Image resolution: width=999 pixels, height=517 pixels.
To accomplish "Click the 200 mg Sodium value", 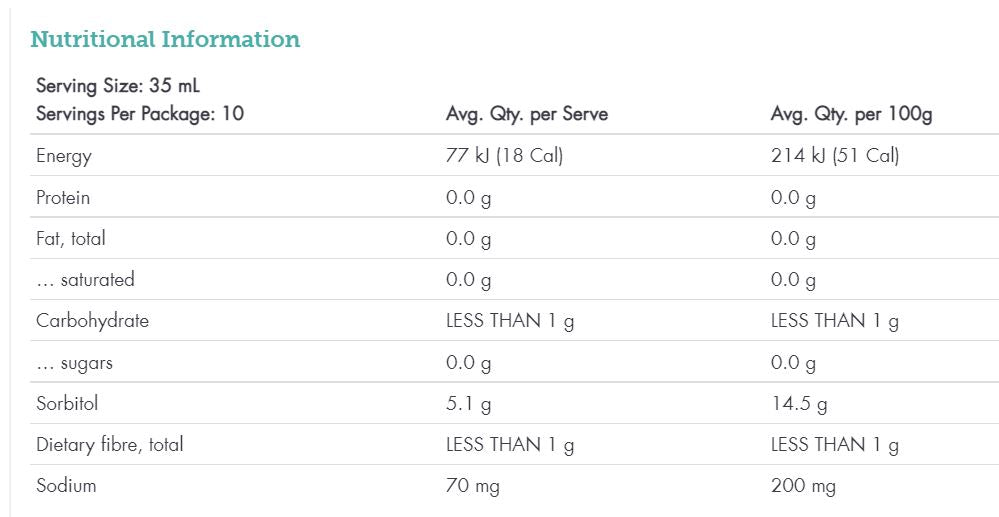I will coord(803,487).
